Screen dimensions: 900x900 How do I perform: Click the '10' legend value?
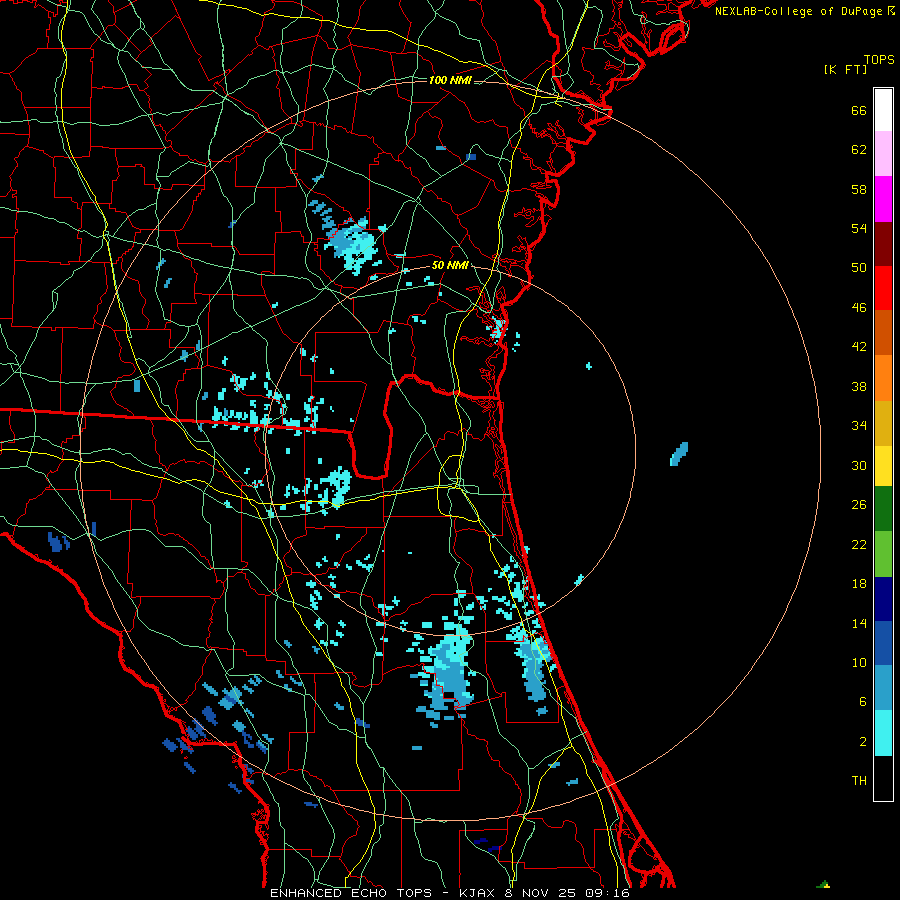coord(859,663)
